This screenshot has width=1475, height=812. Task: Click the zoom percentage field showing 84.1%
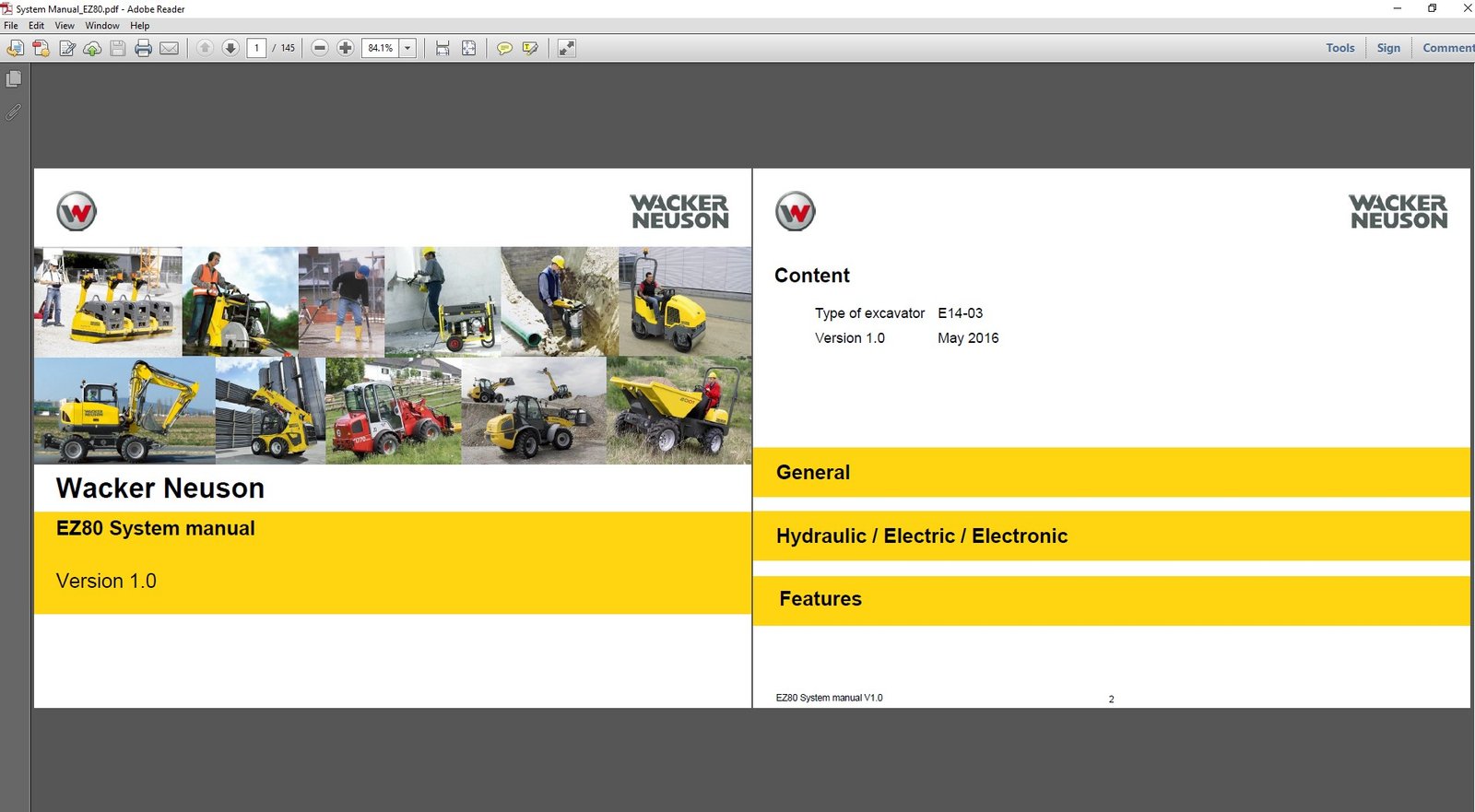click(x=380, y=48)
